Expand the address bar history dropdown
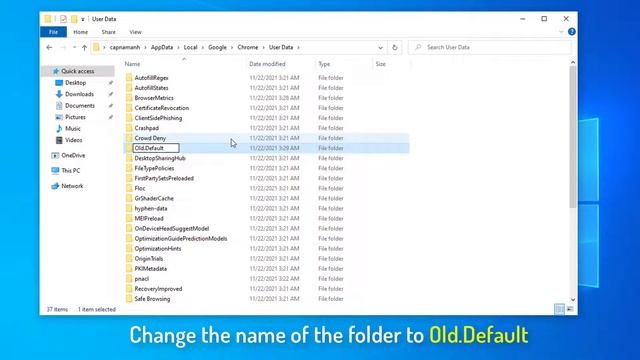Screen dimensions: 640x360 tap(380, 47)
